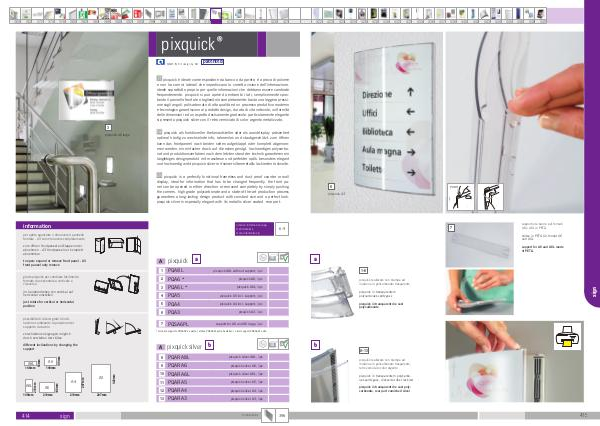Click the '8-13' reference badge by the product b text
The image size is (600, 426).
click(x=364, y=350)
